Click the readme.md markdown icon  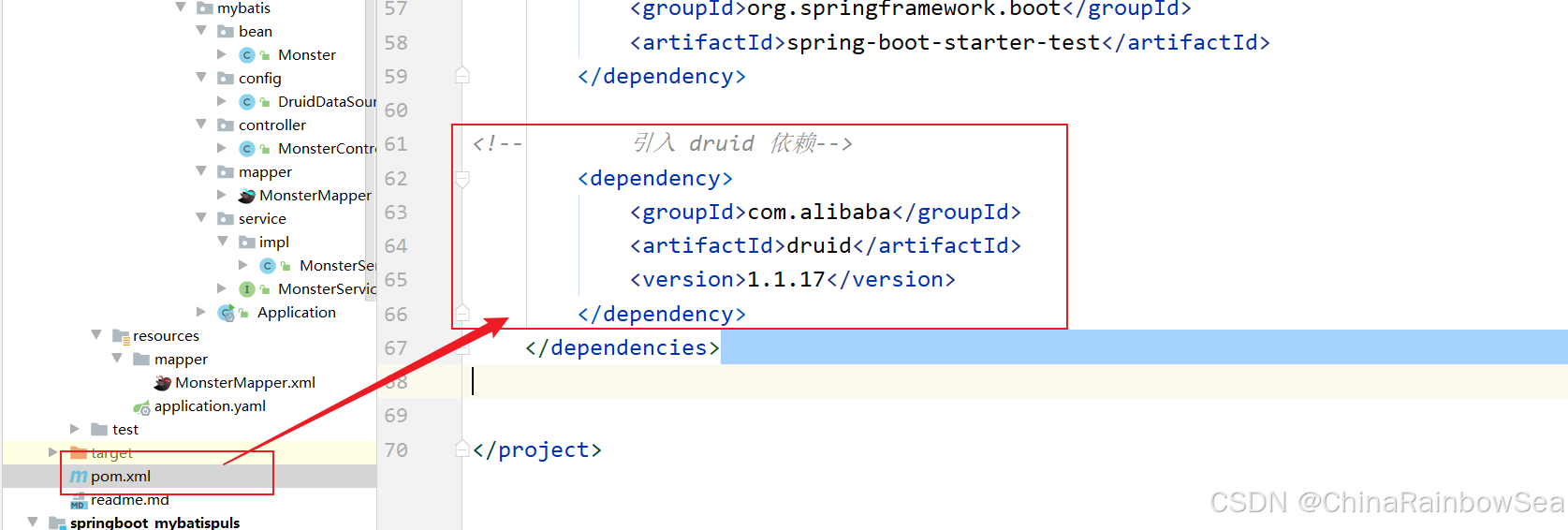pyautogui.click(x=79, y=502)
